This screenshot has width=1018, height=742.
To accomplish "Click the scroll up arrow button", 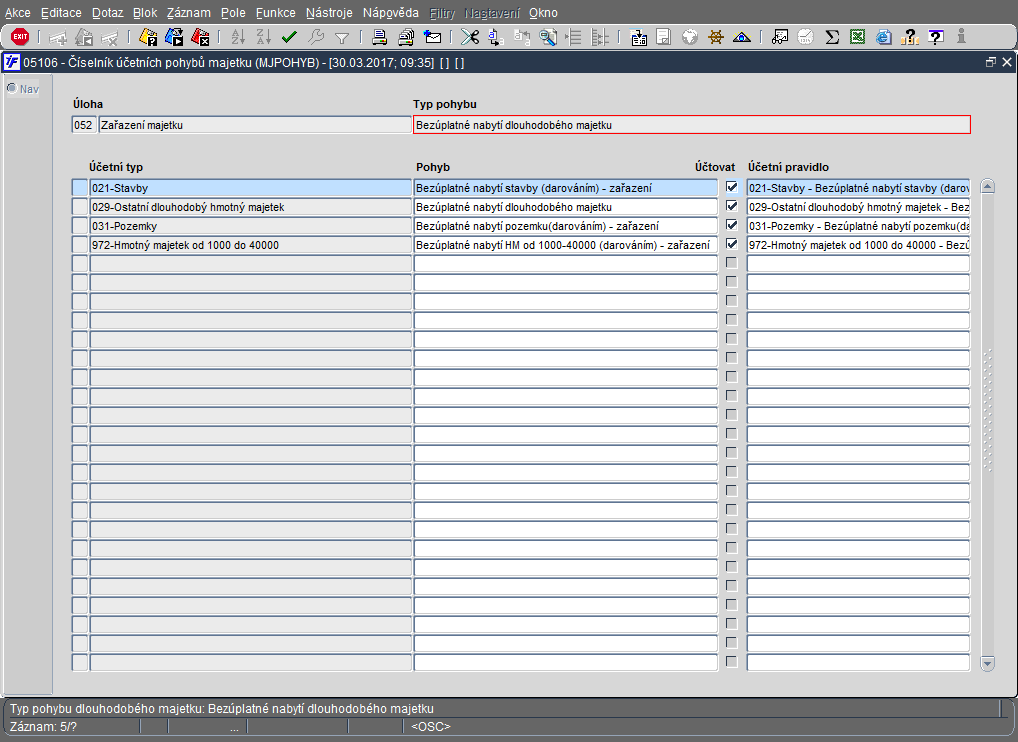I will tap(987, 186).
